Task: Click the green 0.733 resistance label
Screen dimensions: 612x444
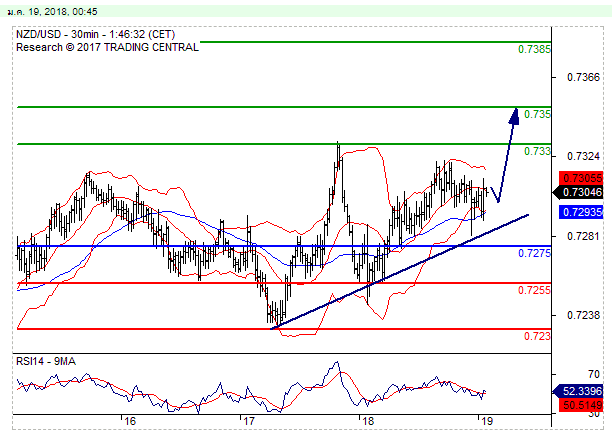Action: (x=537, y=151)
